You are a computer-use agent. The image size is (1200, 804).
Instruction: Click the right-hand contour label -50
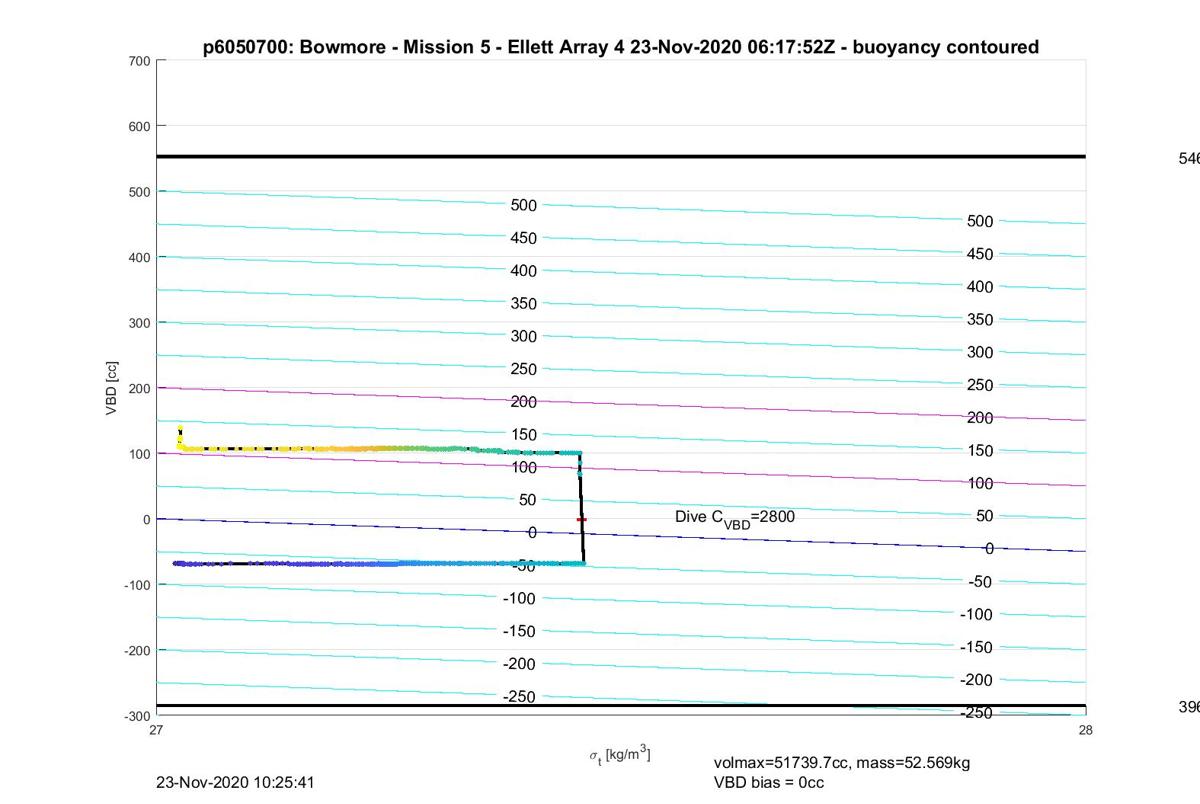click(x=980, y=582)
